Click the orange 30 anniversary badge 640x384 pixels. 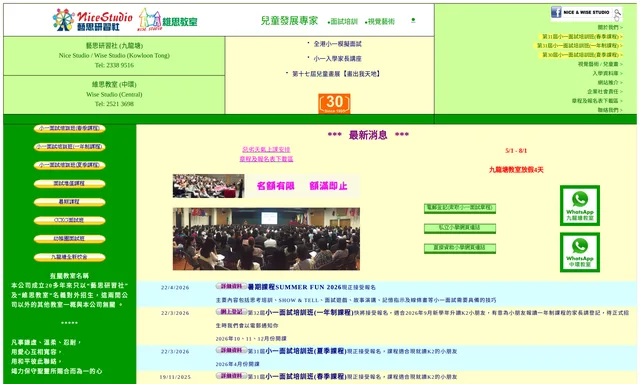(334, 103)
